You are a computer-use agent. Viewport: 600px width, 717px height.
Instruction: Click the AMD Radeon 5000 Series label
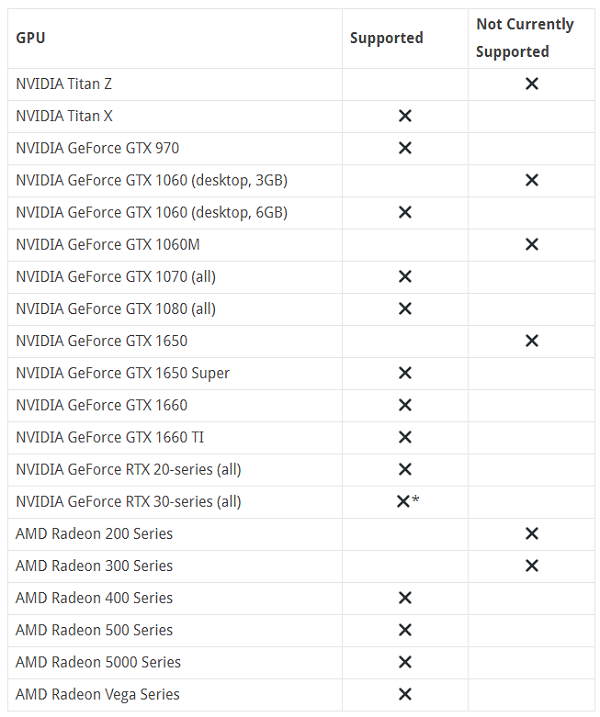click(x=98, y=662)
